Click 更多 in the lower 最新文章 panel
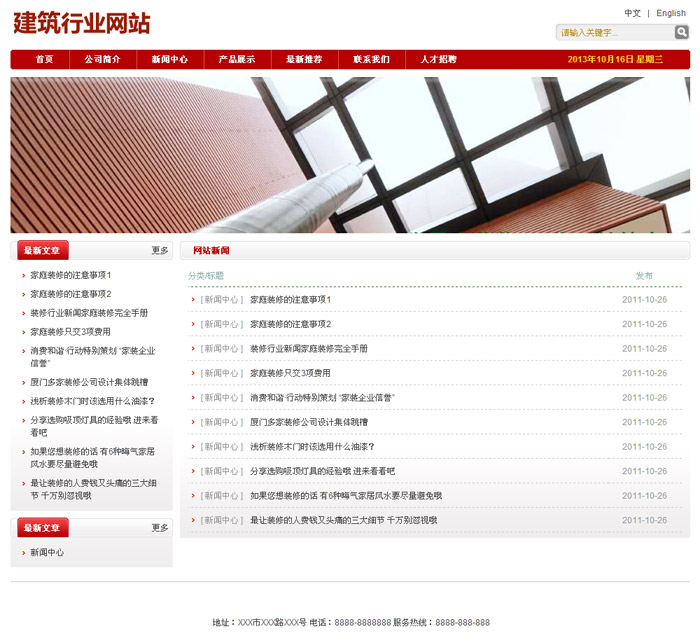This screenshot has height=643, width=700. pos(160,527)
